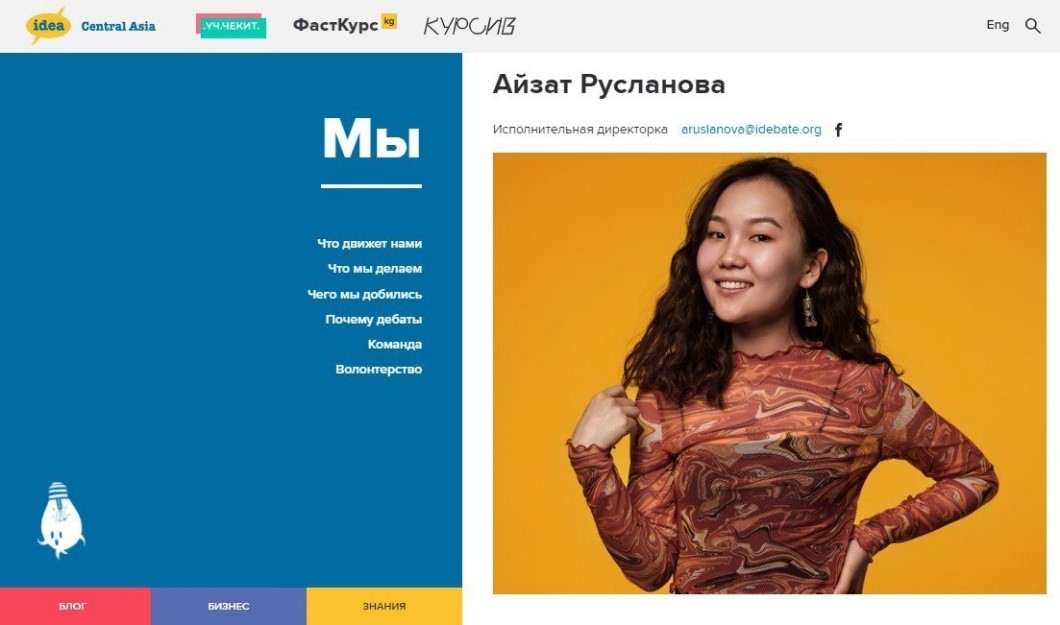This screenshot has height=625, width=1060.
Task: Open the КУРСИВ logo link
Action: coord(469,26)
